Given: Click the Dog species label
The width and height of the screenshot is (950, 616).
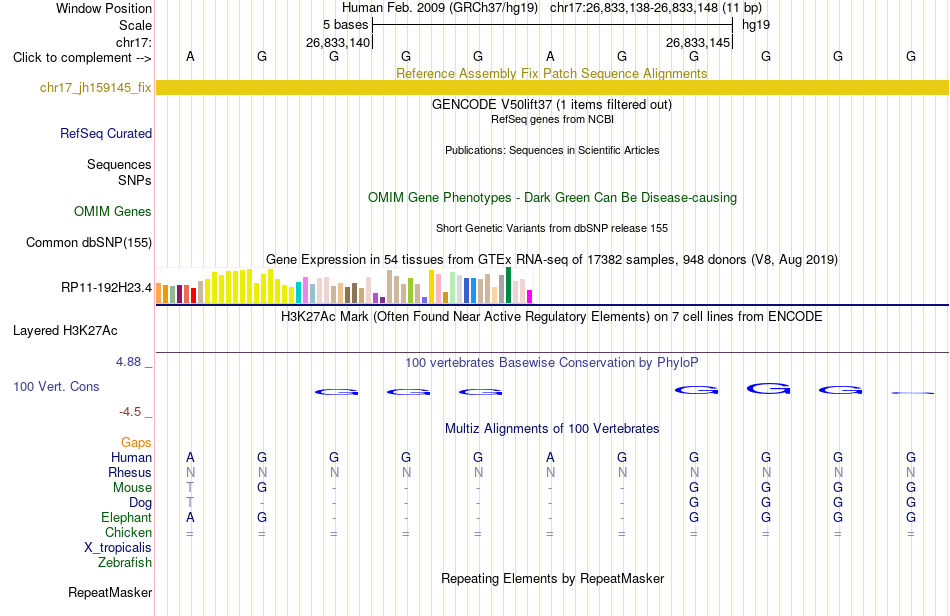Looking at the screenshot, I should (x=140, y=503).
